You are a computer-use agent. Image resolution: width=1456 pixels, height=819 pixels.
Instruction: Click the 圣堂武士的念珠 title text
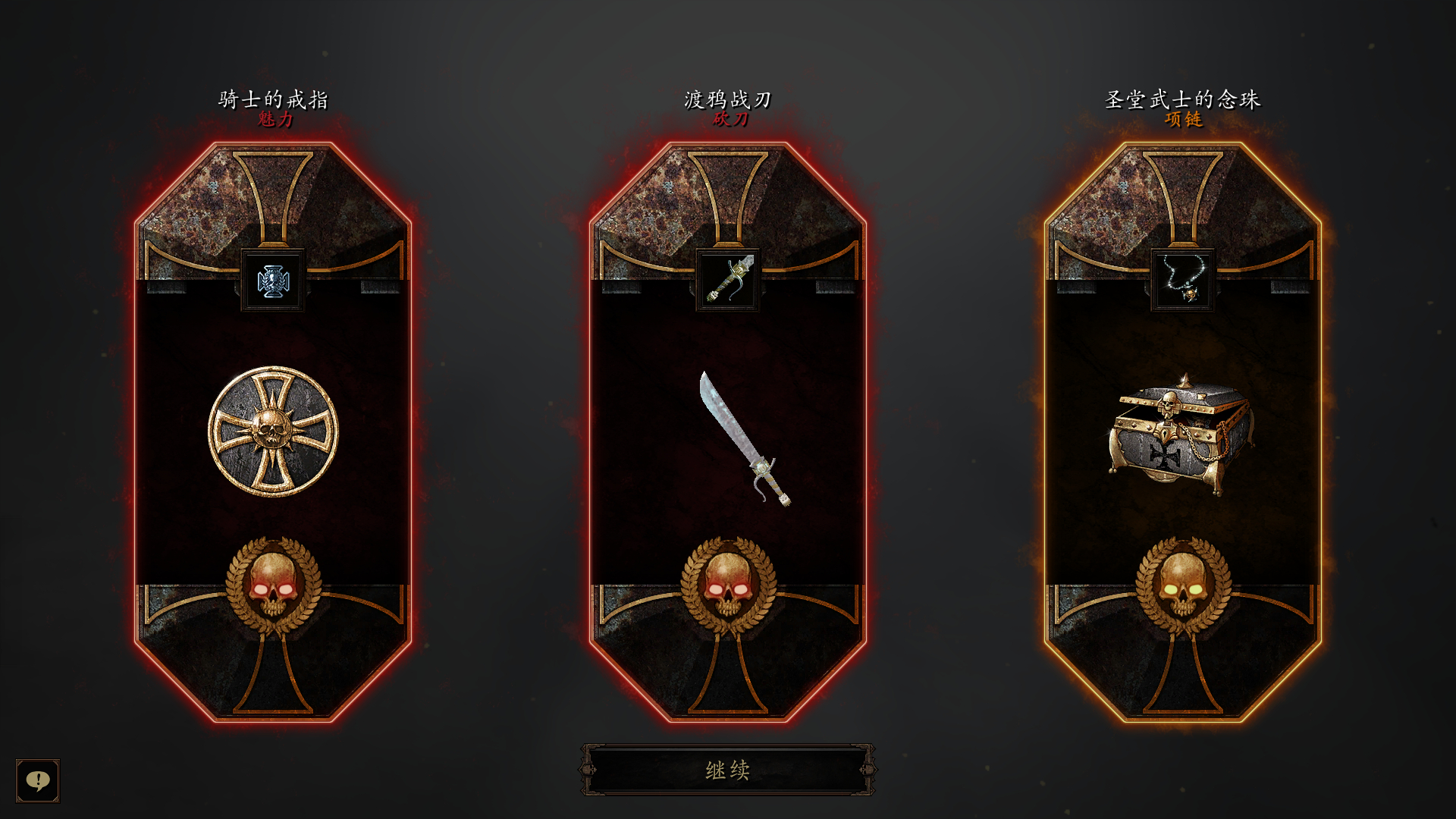coord(1183,99)
